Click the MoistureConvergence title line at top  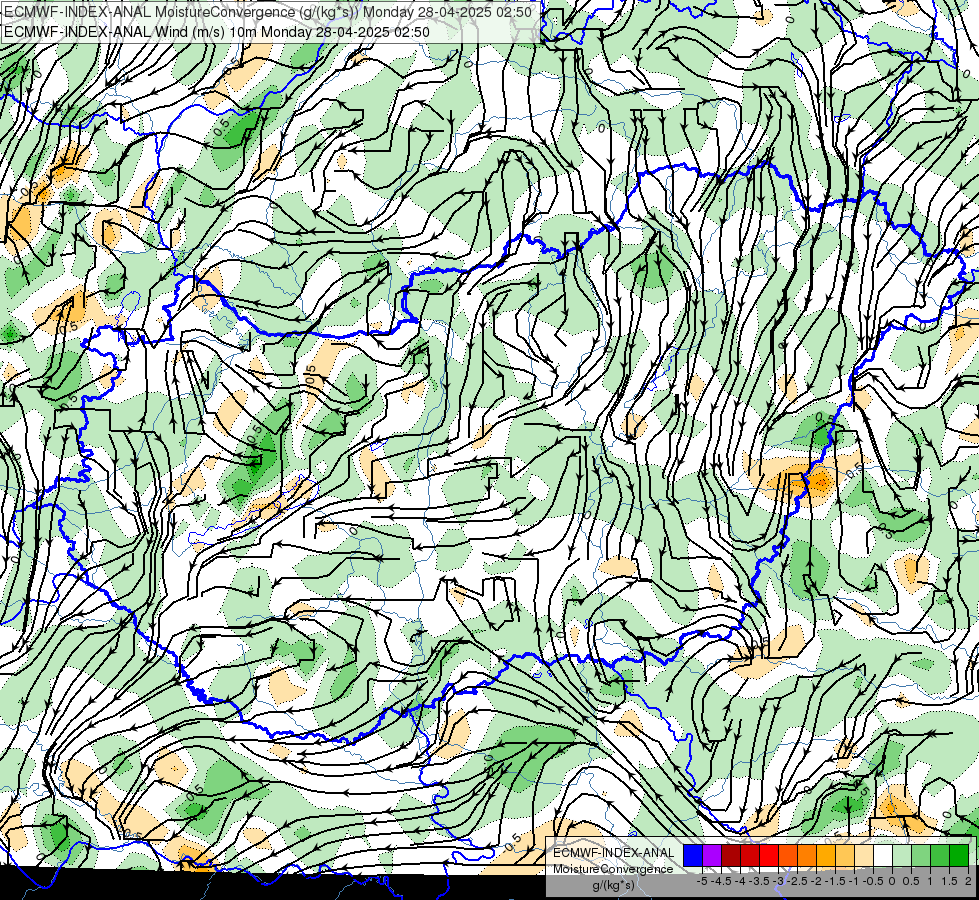click(268, 12)
